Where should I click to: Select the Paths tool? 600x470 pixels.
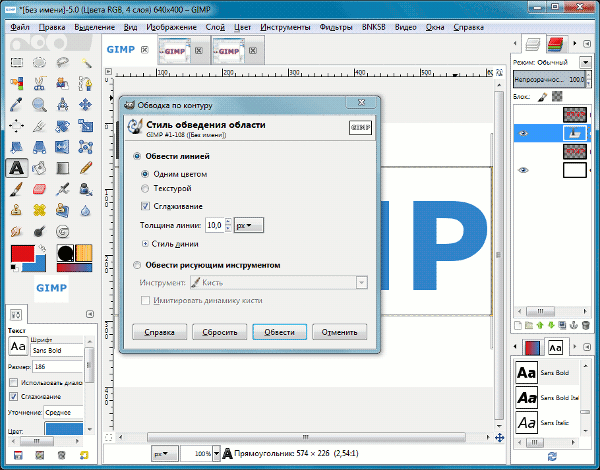(x=85, y=83)
